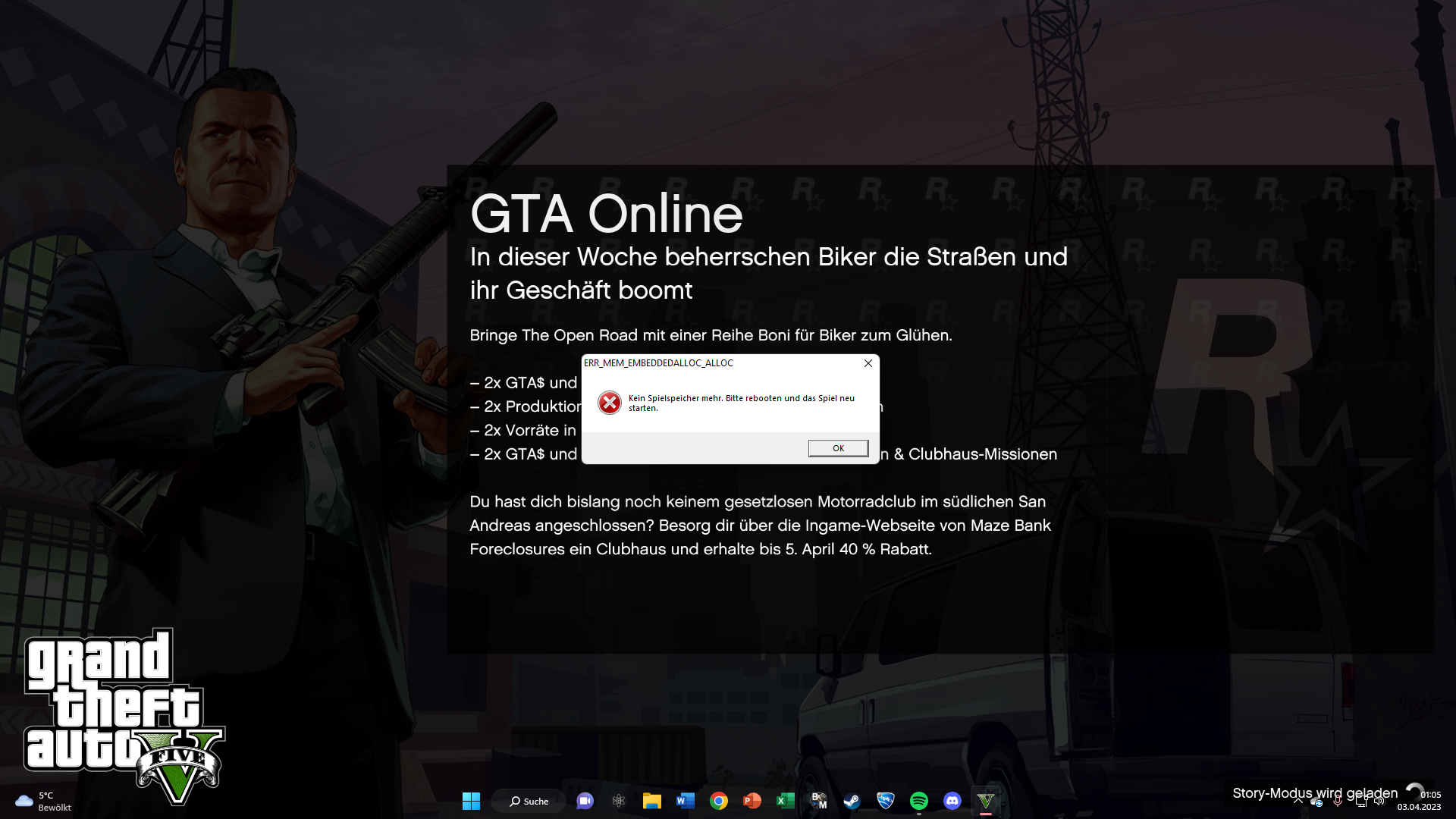Click the red error icon in dialog

click(609, 403)
